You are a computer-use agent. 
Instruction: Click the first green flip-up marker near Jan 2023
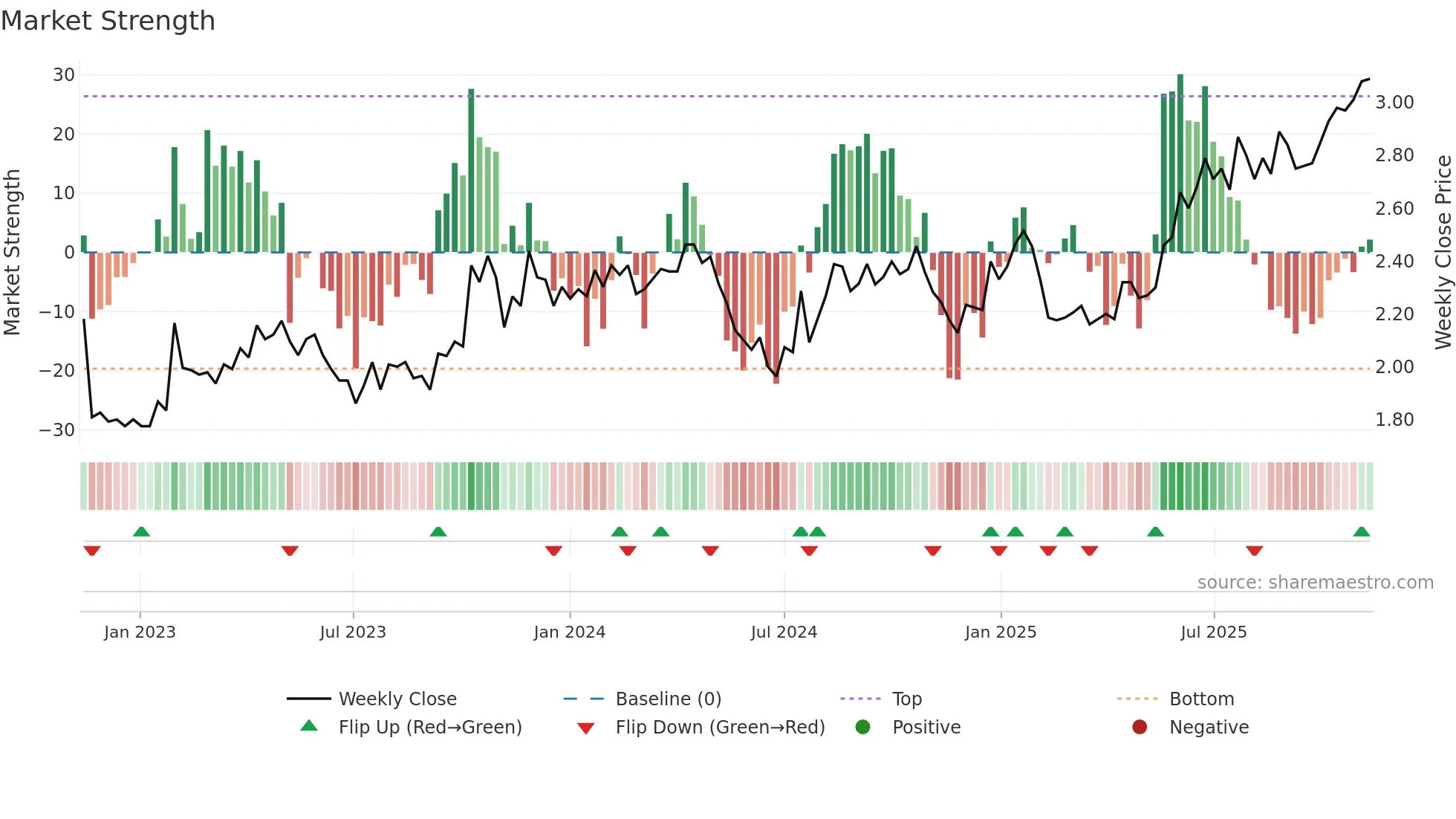pyautogui.click(x=141, y=531)
